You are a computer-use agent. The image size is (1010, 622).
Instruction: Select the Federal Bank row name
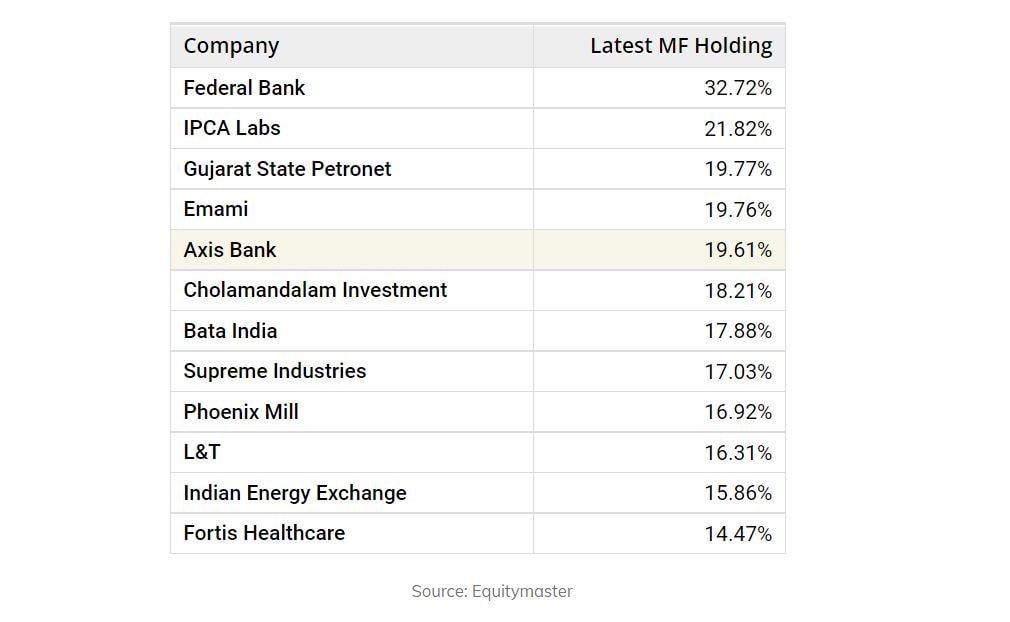244,88
